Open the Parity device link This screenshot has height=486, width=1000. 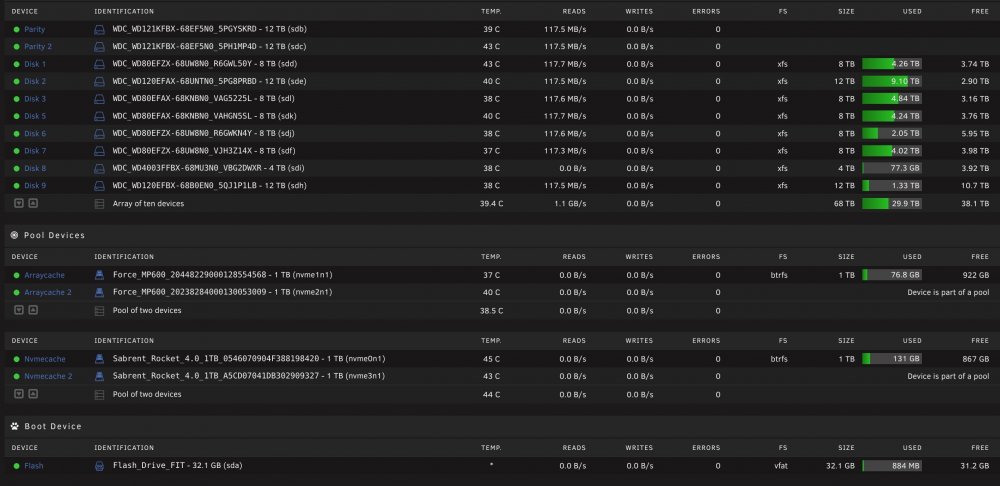pos(34,29)
